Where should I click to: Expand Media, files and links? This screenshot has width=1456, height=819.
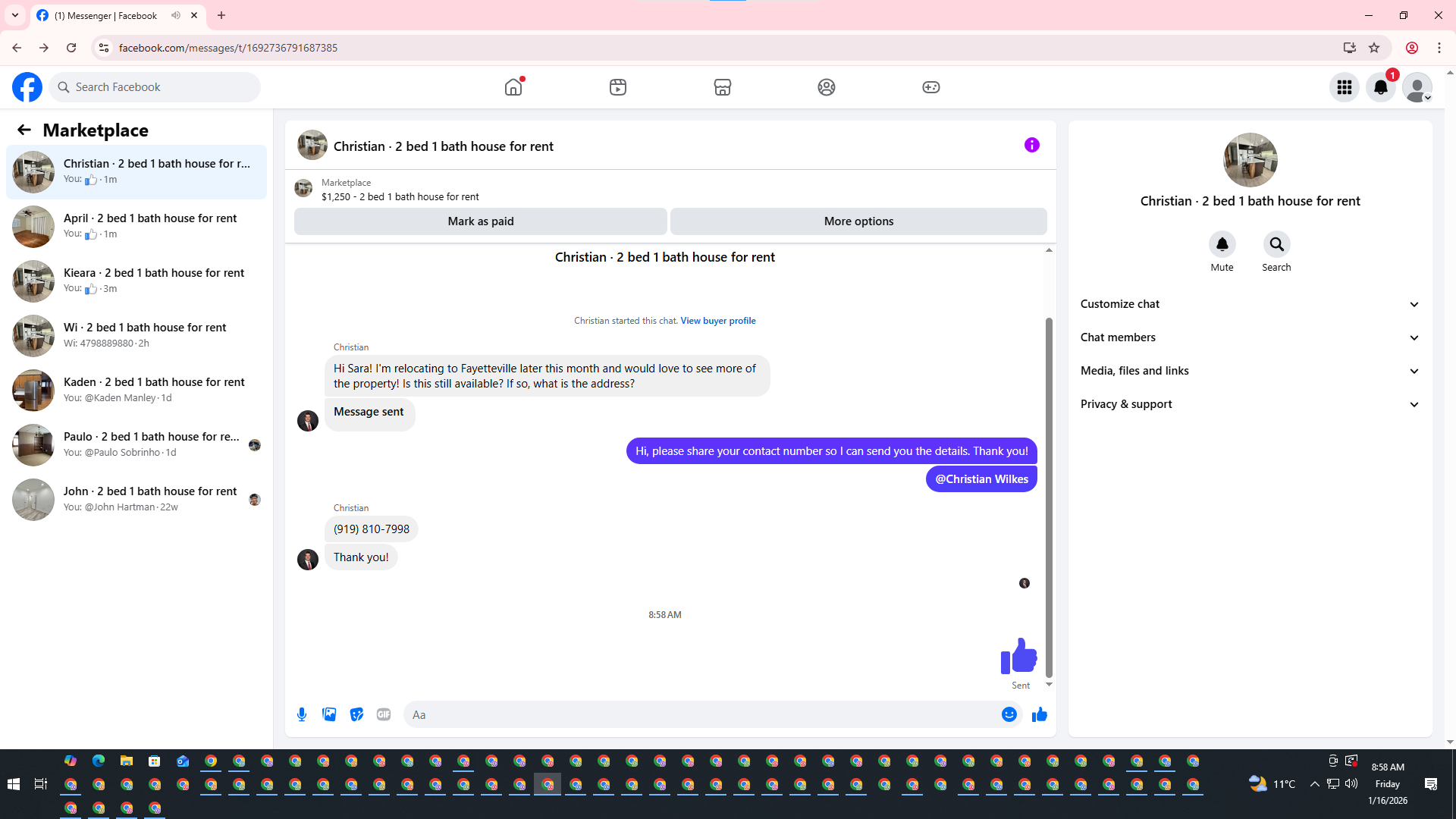point(1250,371)
